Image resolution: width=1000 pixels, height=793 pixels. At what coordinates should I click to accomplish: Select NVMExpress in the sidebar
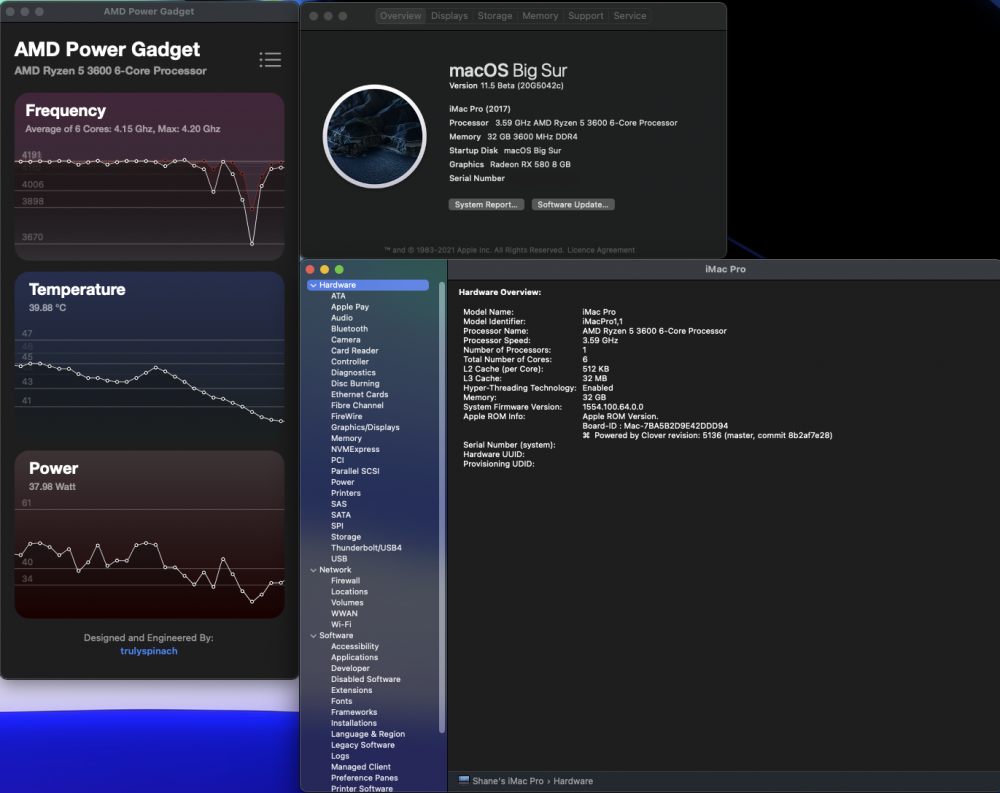click(355, 449)
